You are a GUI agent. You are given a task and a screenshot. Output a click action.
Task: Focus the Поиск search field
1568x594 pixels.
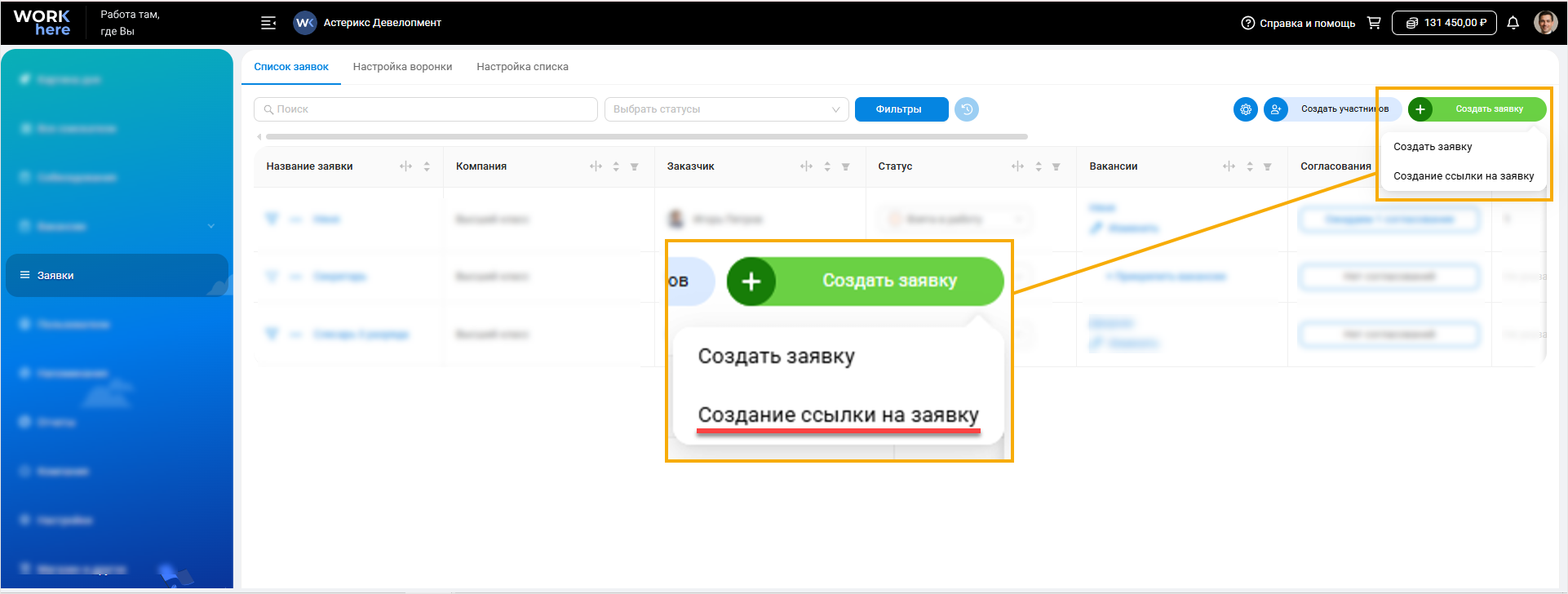(426, 109)
